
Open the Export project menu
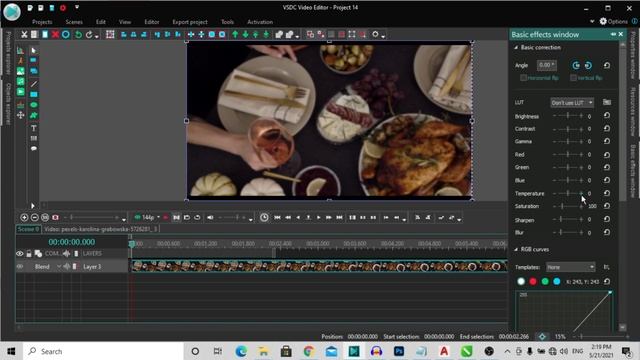pos(190,22)
